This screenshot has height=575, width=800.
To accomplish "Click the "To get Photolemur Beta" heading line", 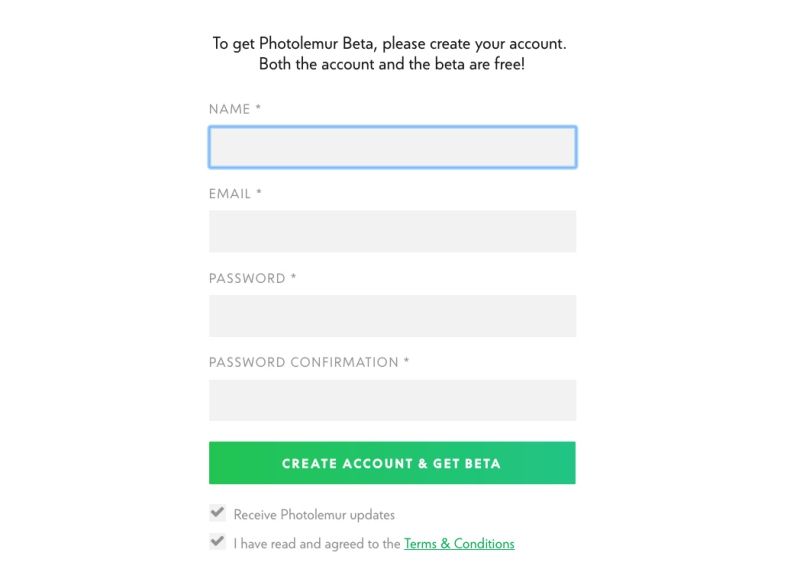I will (389, 44).
